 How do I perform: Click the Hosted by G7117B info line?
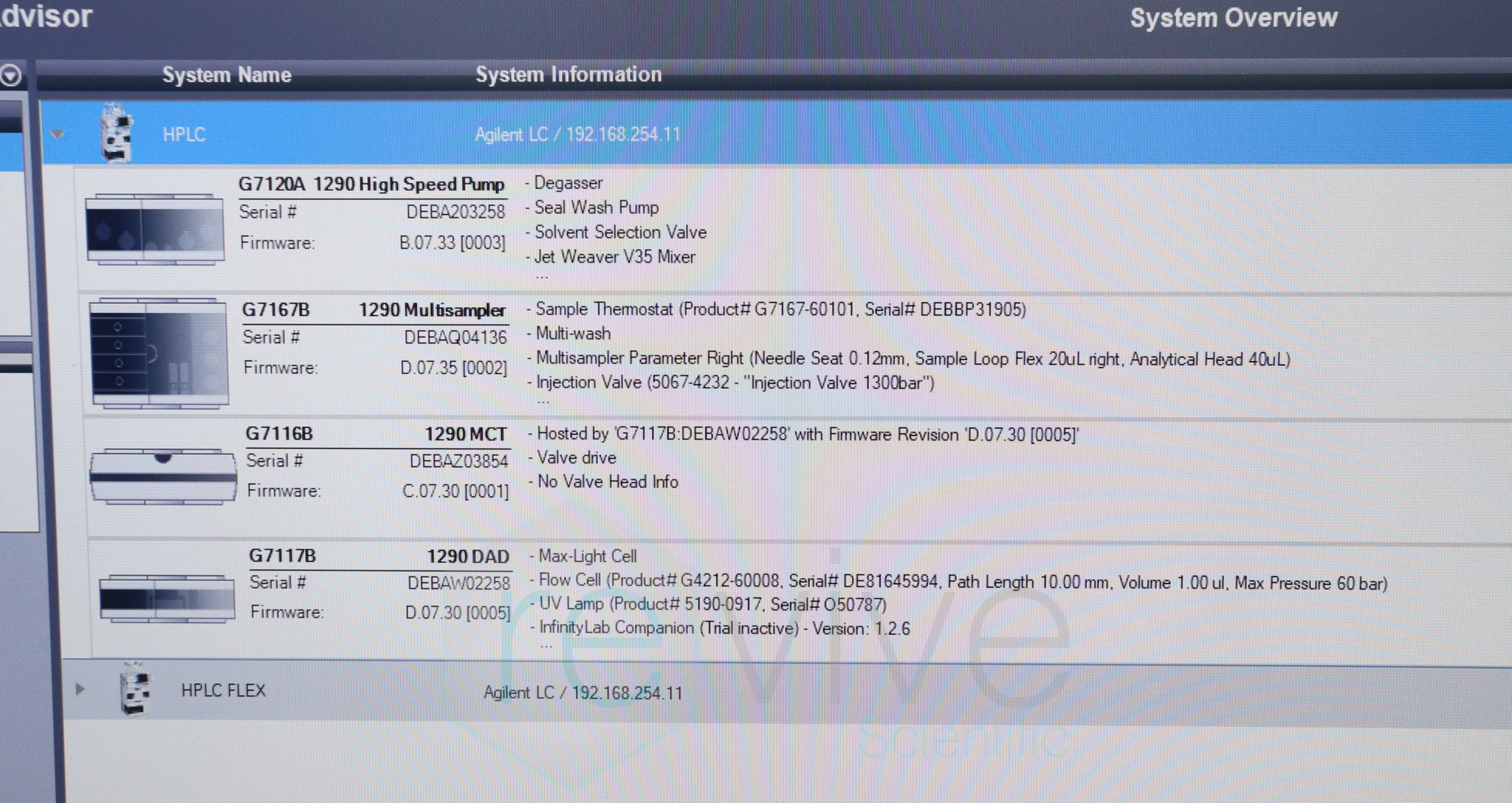pyautogui.click(x=803, y=434)
